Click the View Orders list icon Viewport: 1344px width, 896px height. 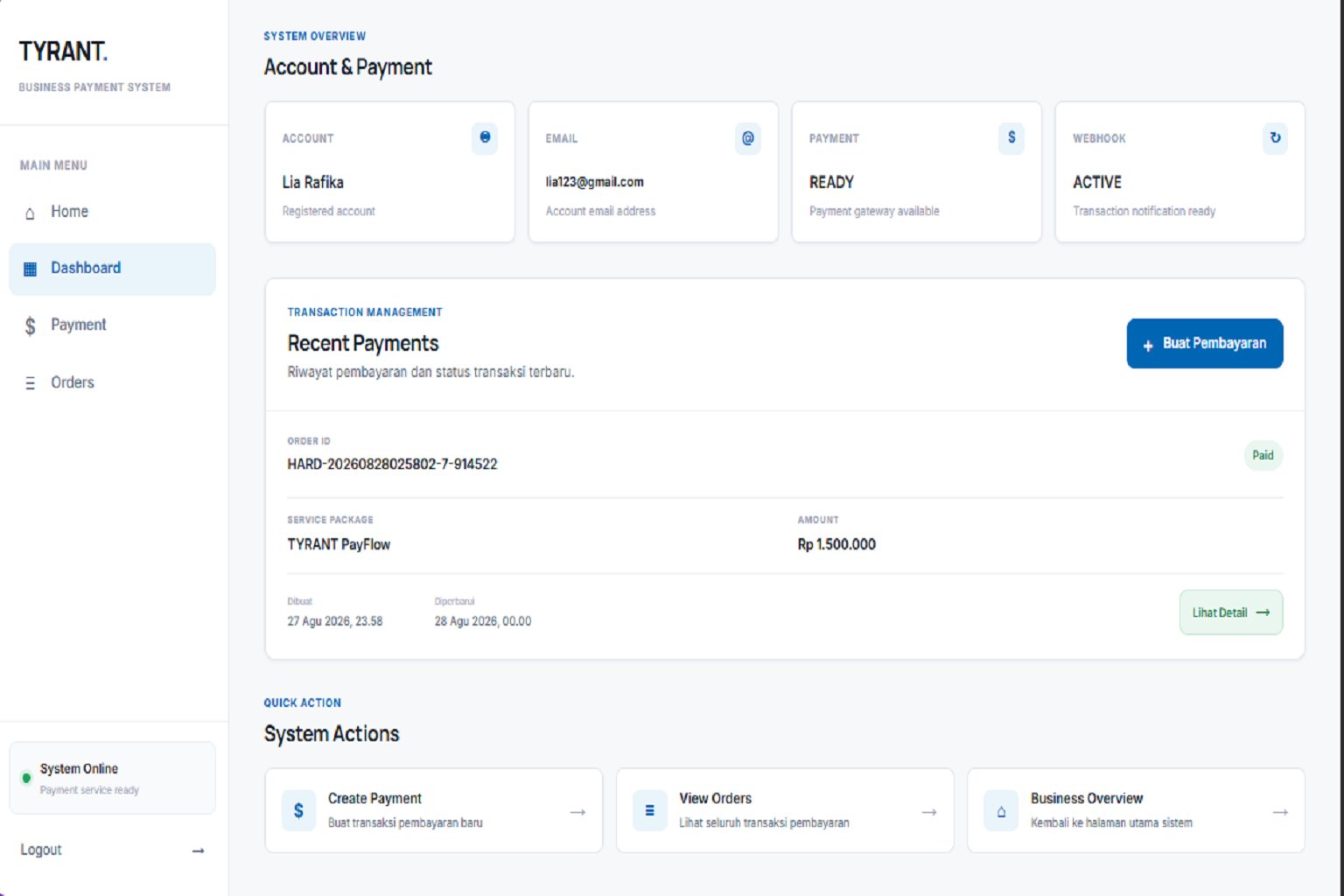[x=649, y=811]
